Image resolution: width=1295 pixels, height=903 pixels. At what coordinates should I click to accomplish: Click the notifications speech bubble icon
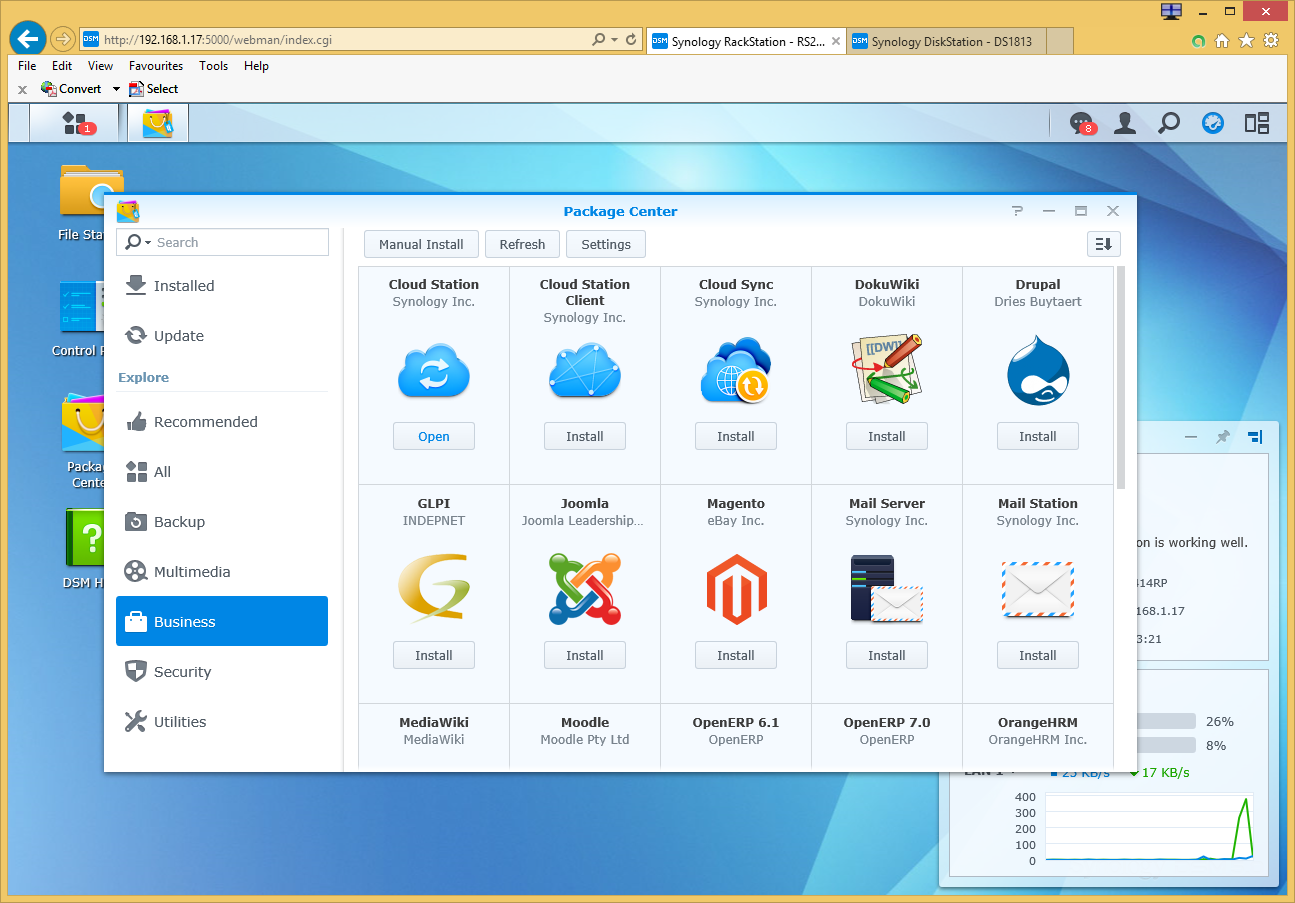[x=1081, y=123]
